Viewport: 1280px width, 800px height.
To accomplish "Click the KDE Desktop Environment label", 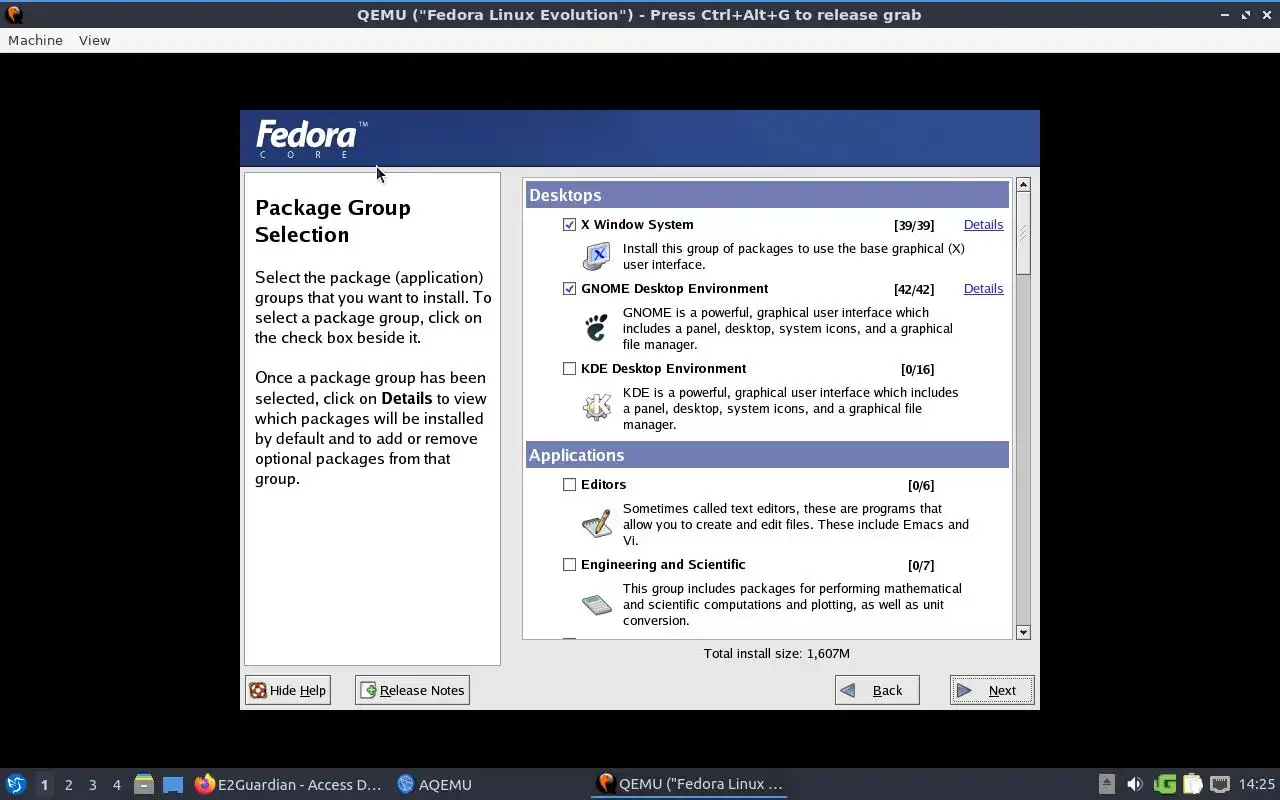I will pos(663,369).
